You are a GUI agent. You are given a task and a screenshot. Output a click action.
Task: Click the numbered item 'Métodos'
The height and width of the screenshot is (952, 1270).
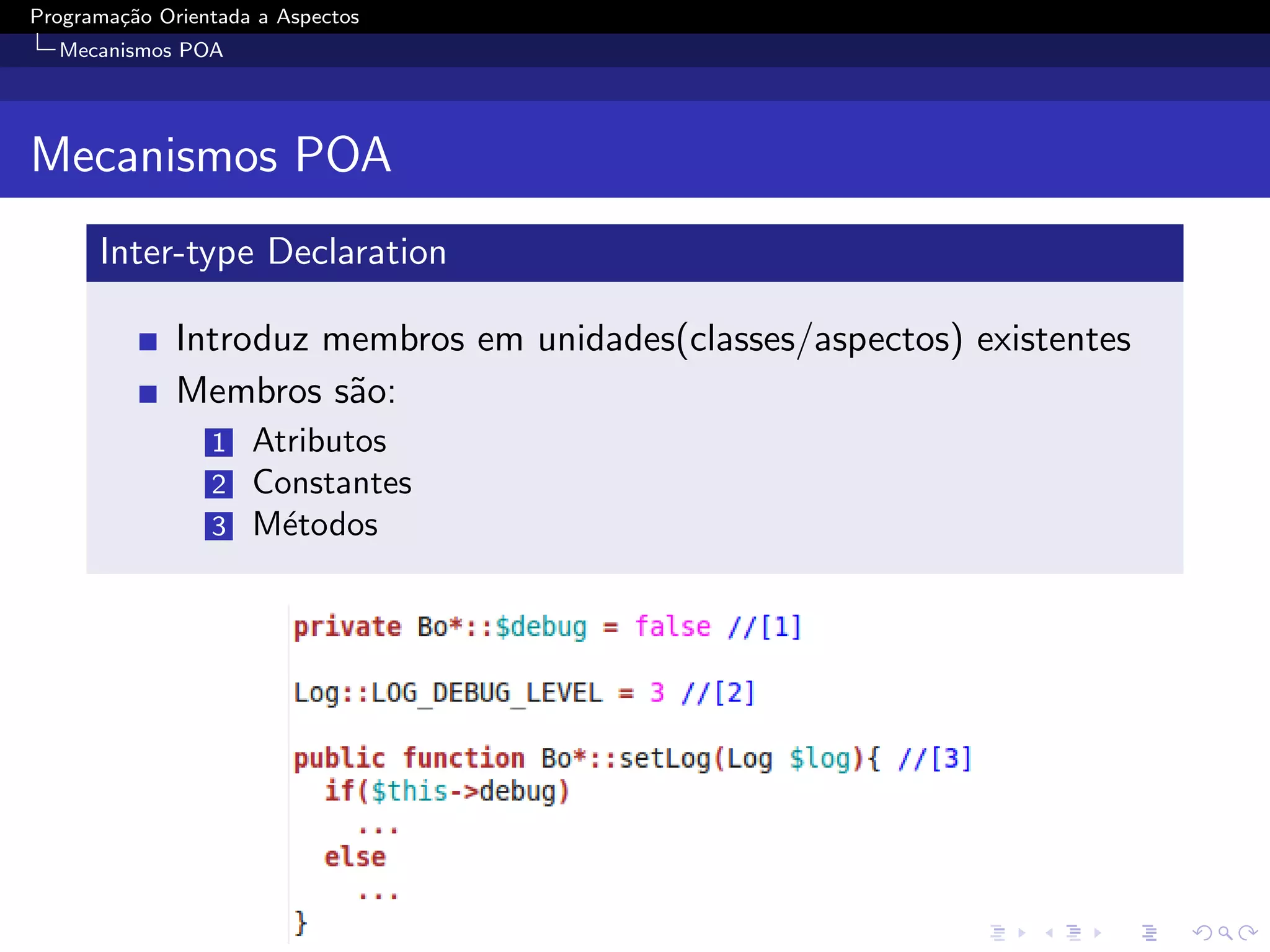[316, 524]
